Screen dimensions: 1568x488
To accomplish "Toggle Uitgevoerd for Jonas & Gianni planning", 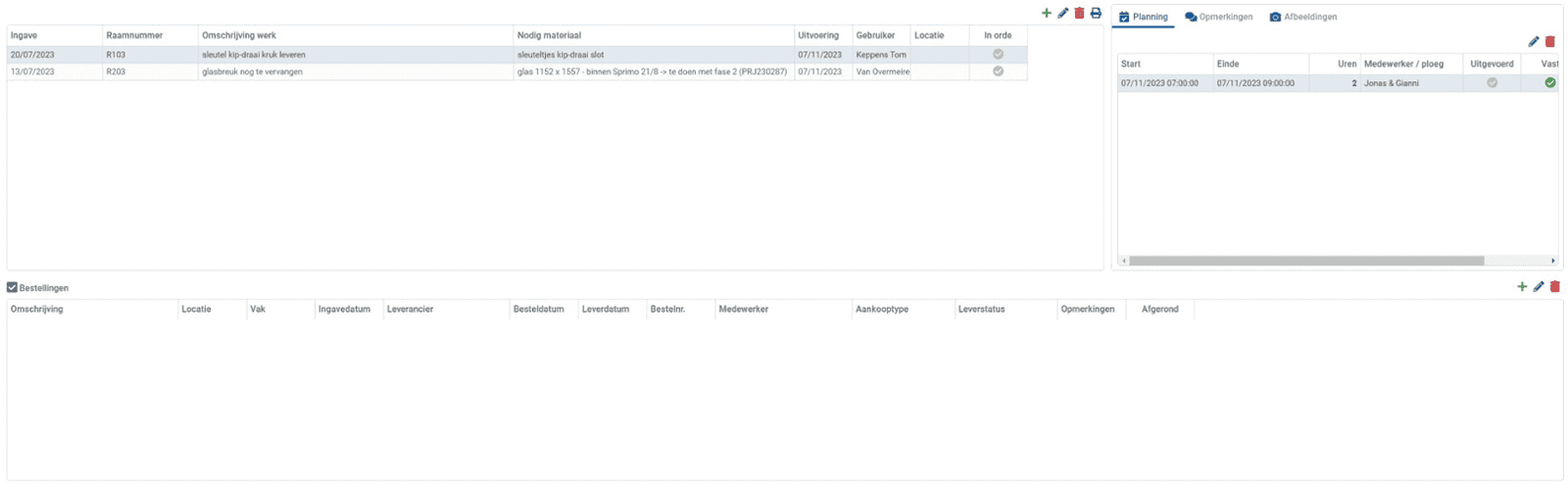I will [1492, 83].
